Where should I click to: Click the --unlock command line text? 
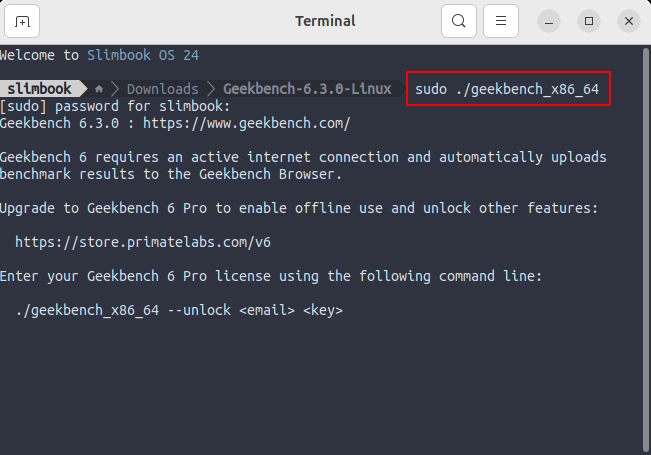(179, 310)
